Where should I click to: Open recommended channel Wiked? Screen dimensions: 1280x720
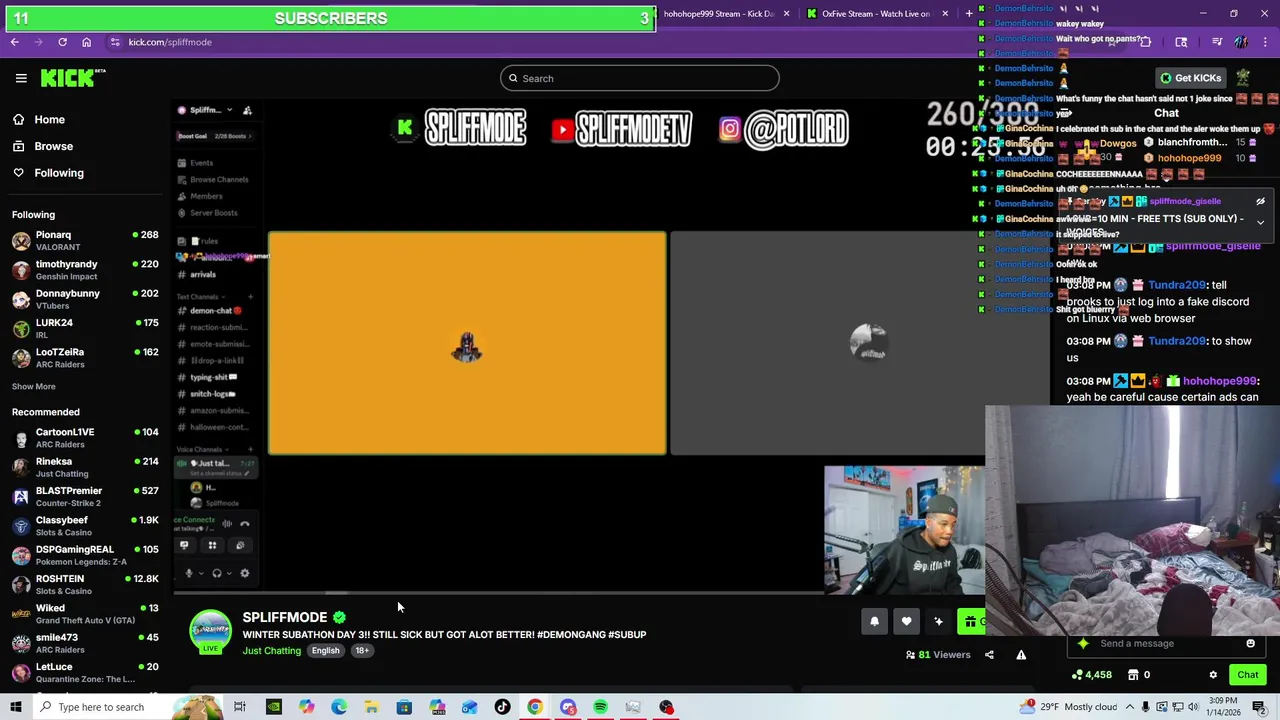tap(85, 614)
